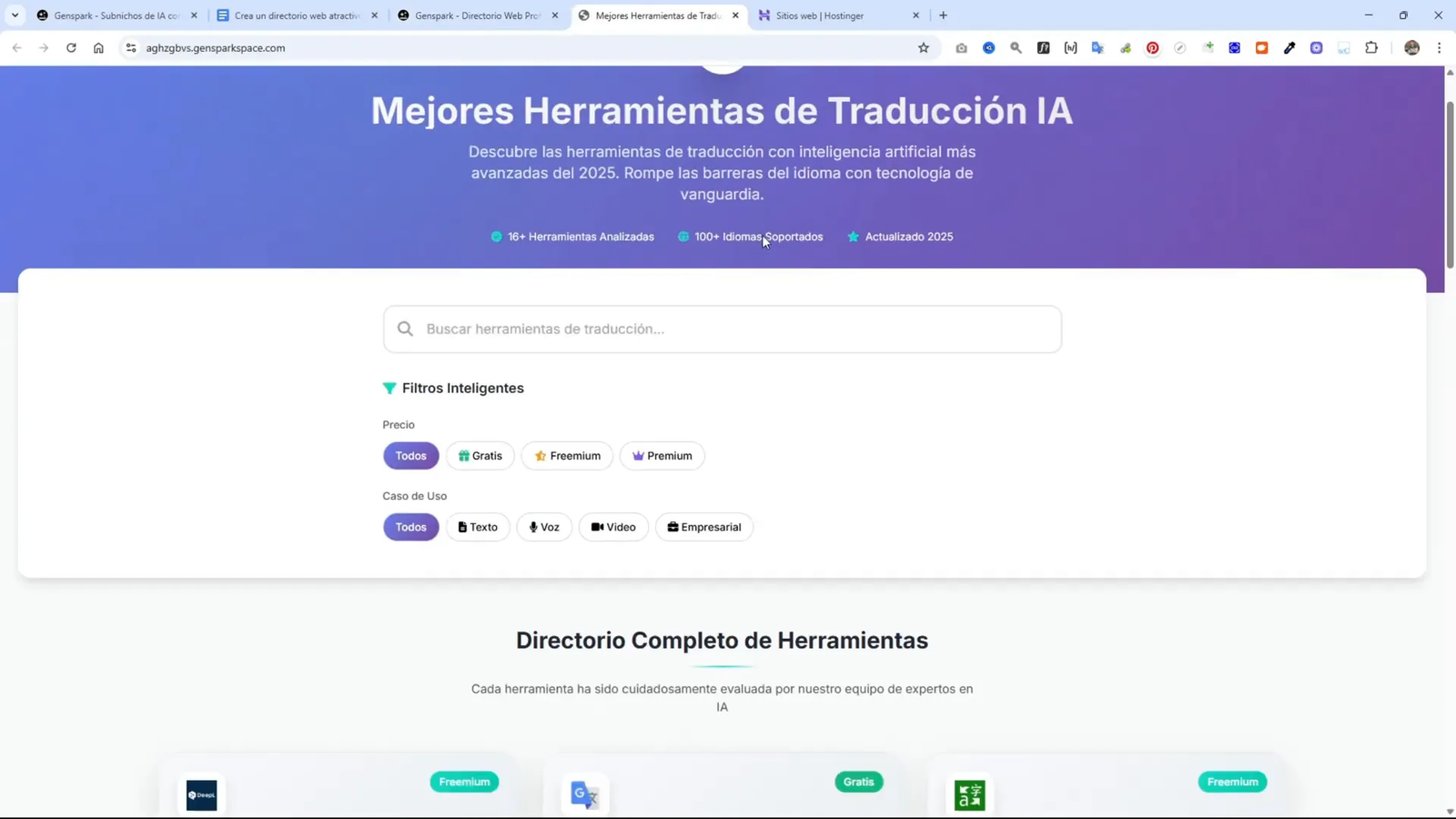Click the translation tools search field
The image size is (1456, 819).
click(x=722, y=329)
